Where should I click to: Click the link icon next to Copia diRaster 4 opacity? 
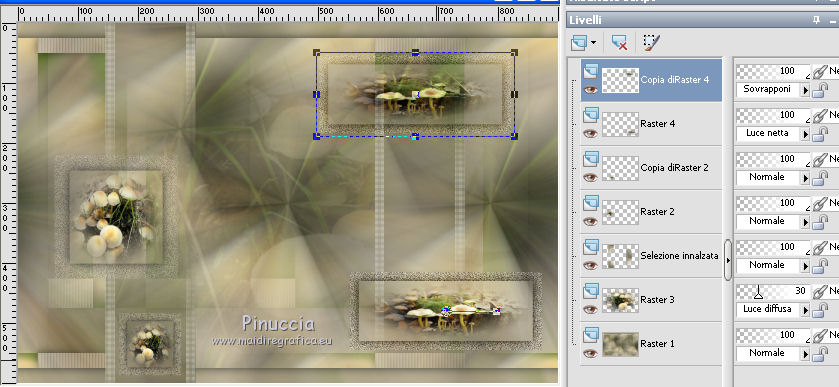pos(820,71)
